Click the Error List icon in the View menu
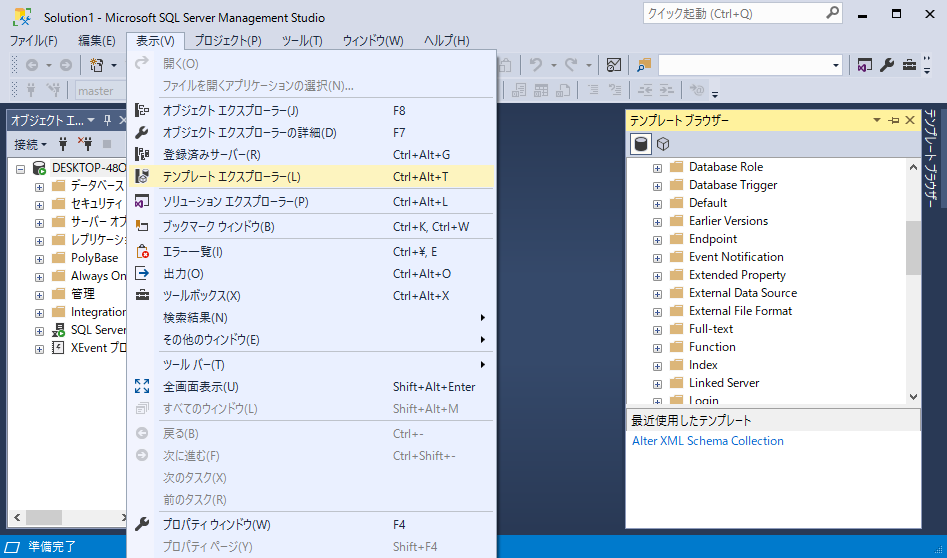This screenshot has width=947, height=558. click(142, 252)
